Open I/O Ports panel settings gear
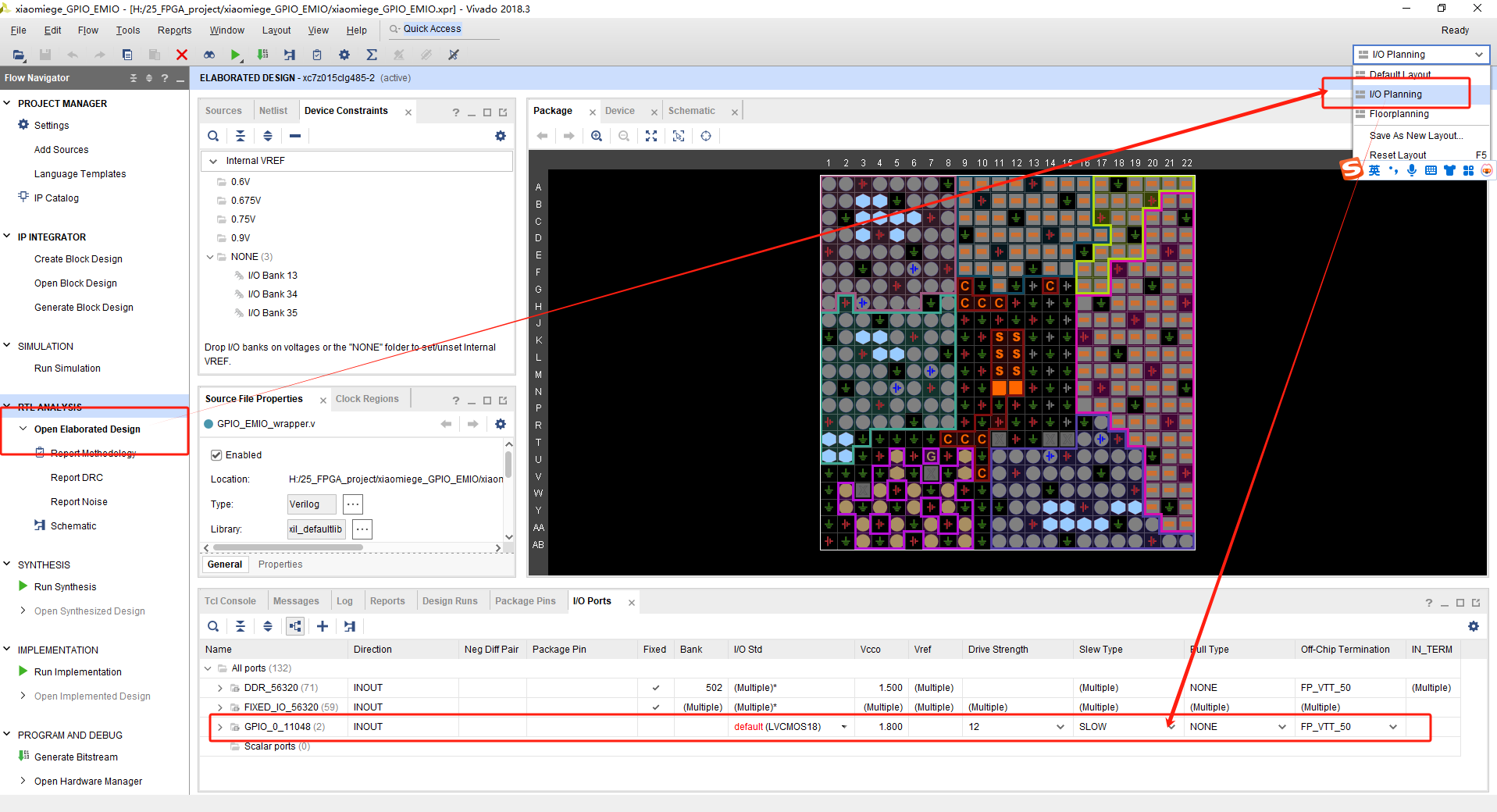Image resolution: width=1497 pixels, height=812 pixels. tap(1474, 626)
